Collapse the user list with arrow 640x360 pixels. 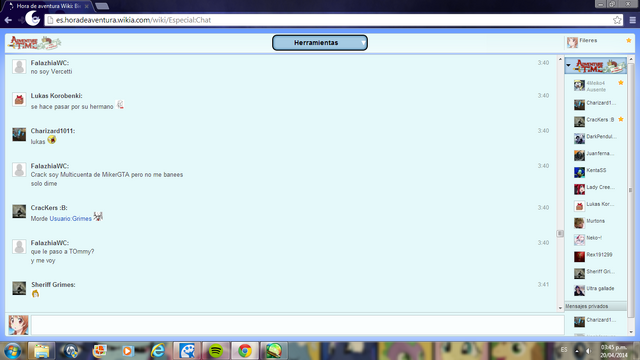coord(568,65)
